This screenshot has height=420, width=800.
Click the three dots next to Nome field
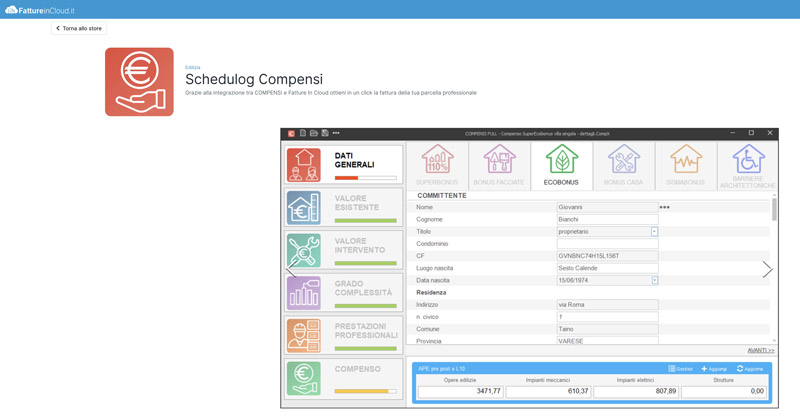pyautogui.click(x=664, y=207)
